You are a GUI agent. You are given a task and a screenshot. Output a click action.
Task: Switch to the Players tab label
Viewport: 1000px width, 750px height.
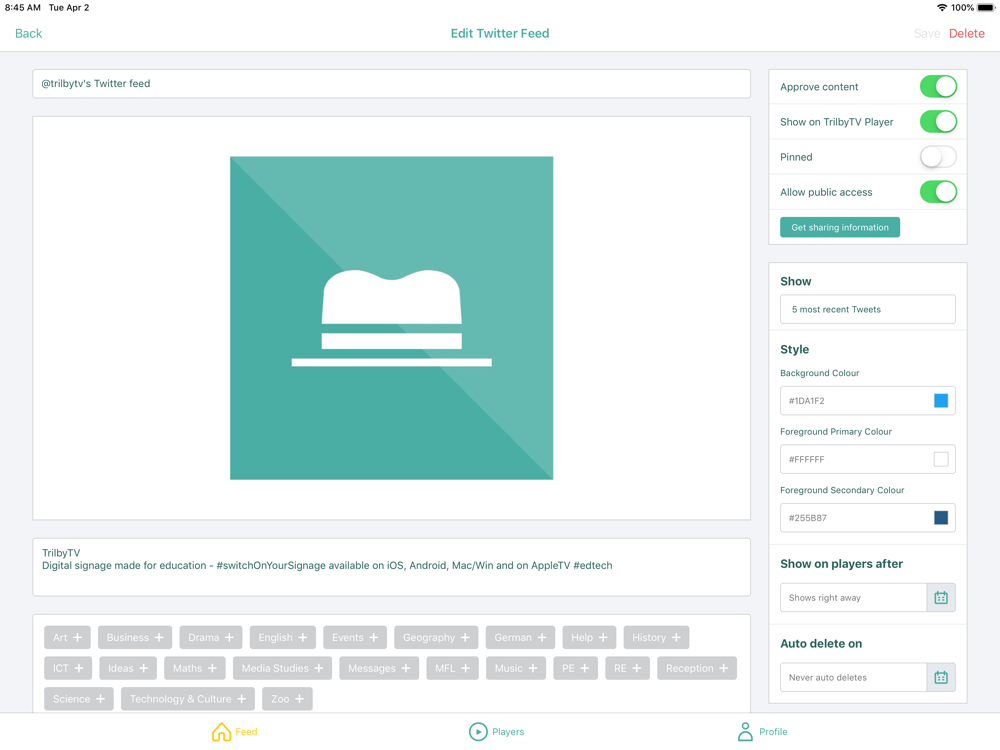pos(508,732)
